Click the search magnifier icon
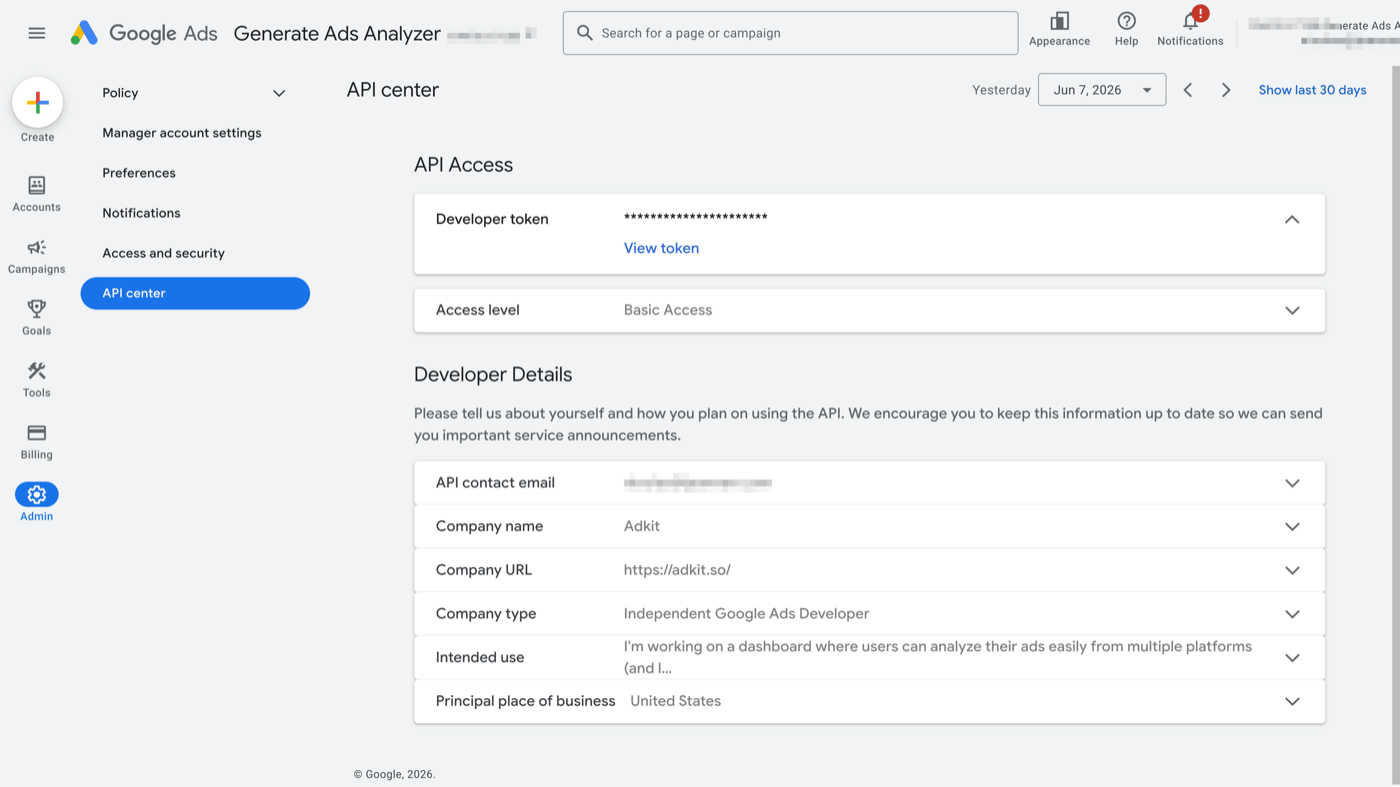Screen dimensions: 1400x787 [x=585, y=33]
